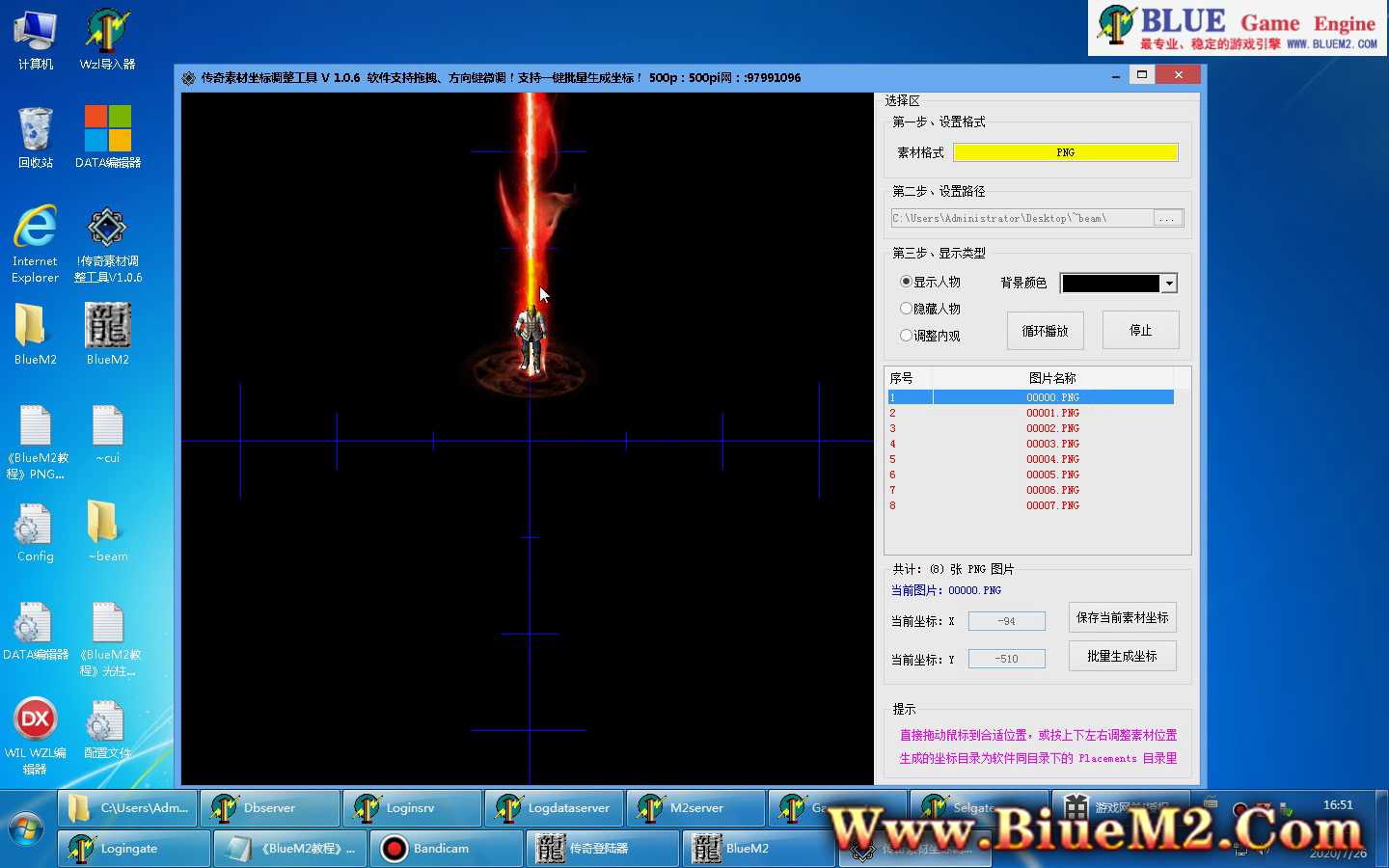Switch to the 传奇登陆器 taskbar item
The height and width of the screenshot is (868, 1389).
[x=602, y=849]
